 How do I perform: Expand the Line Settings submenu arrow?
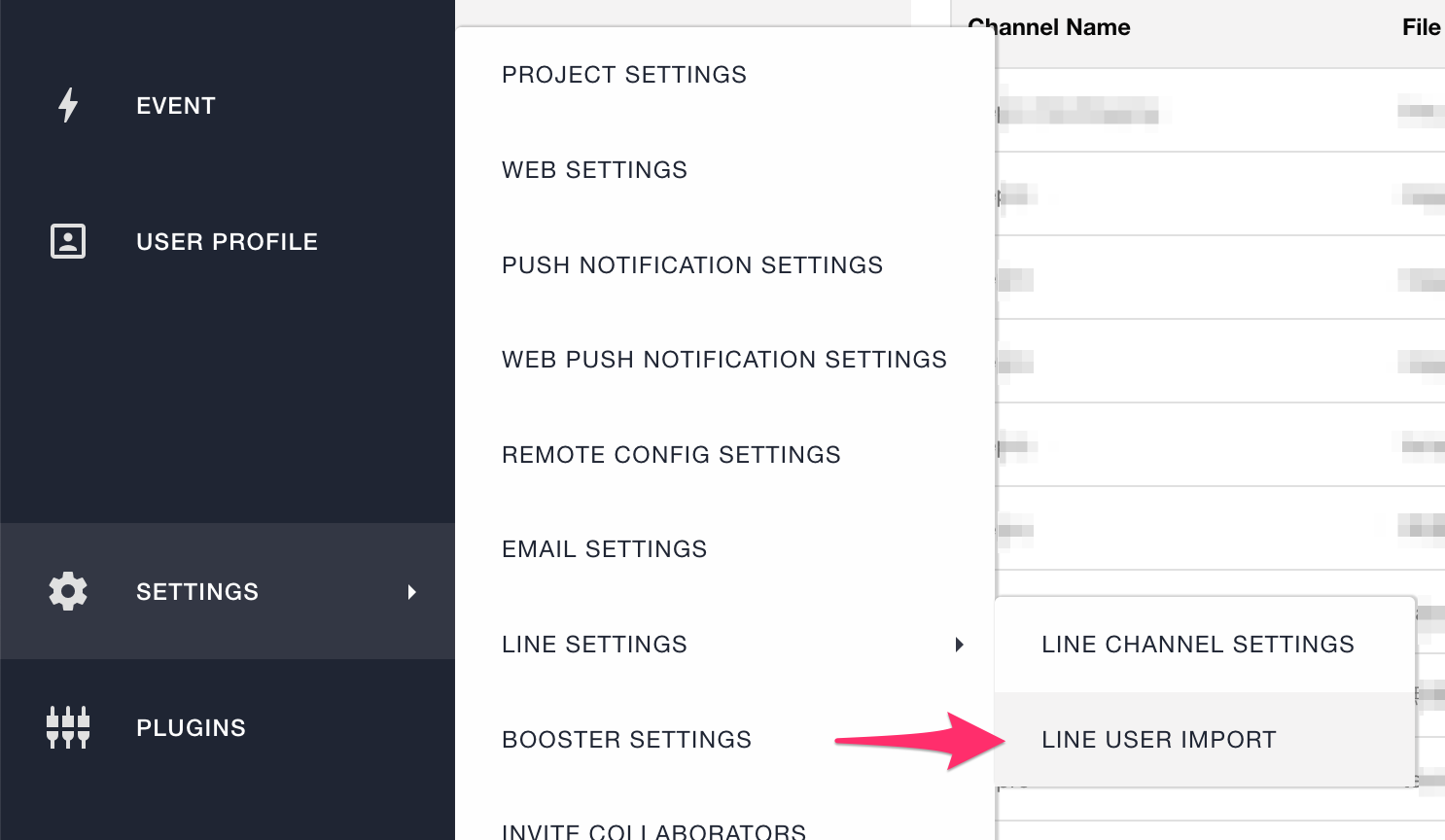click(960, 645)
